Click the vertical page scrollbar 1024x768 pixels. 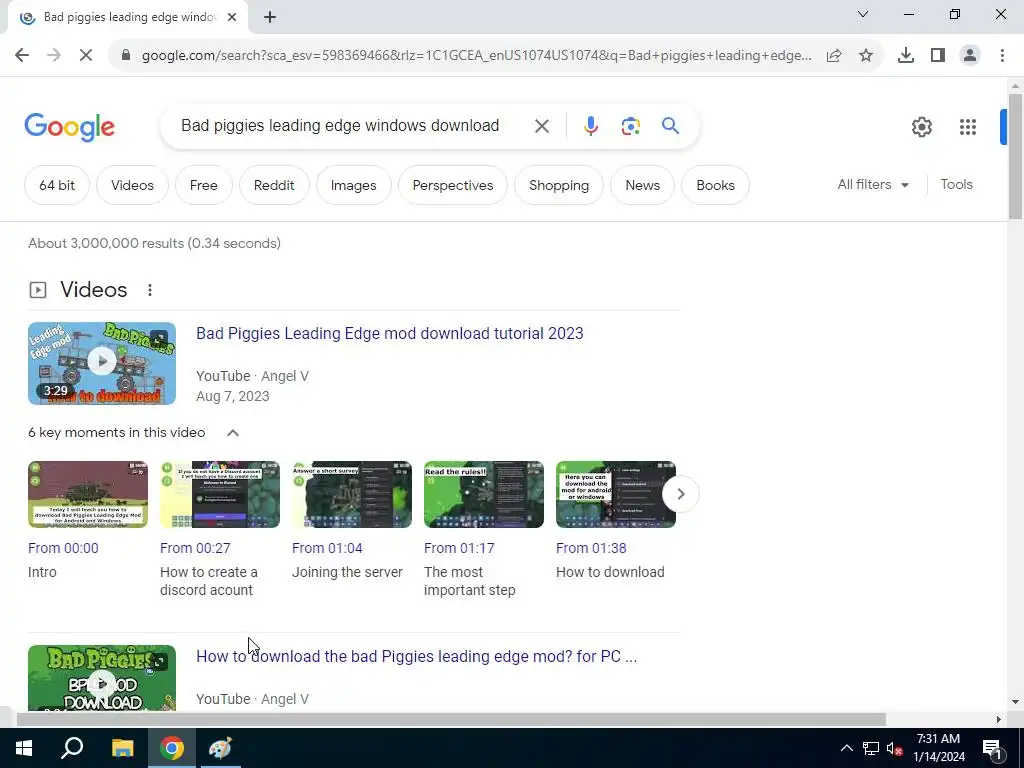[x=1015, y=157]
